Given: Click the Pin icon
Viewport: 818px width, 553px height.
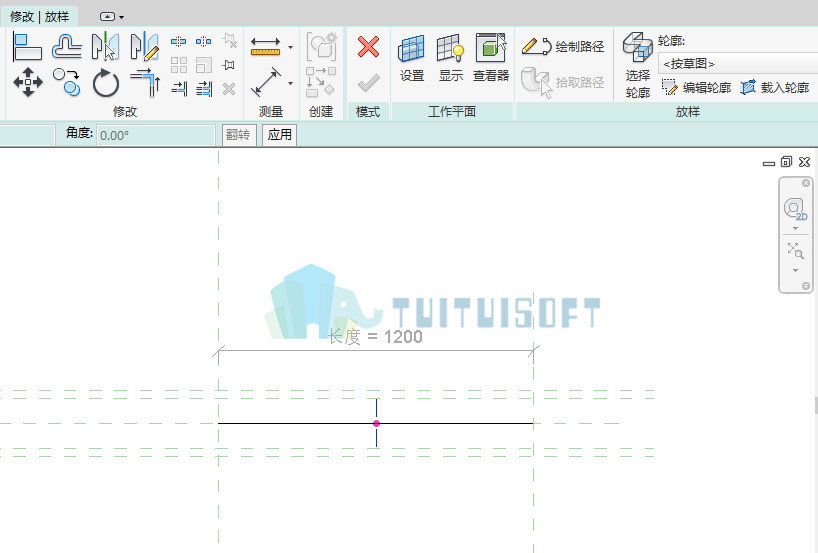Looking at the screenshot, I should pos(228,65).
